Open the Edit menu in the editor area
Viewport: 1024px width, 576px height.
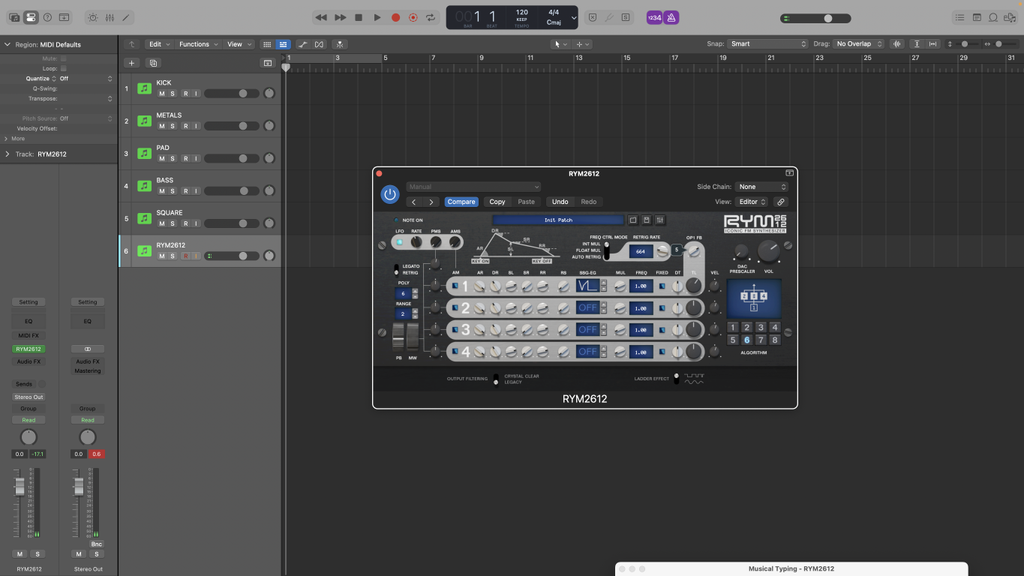158,44
